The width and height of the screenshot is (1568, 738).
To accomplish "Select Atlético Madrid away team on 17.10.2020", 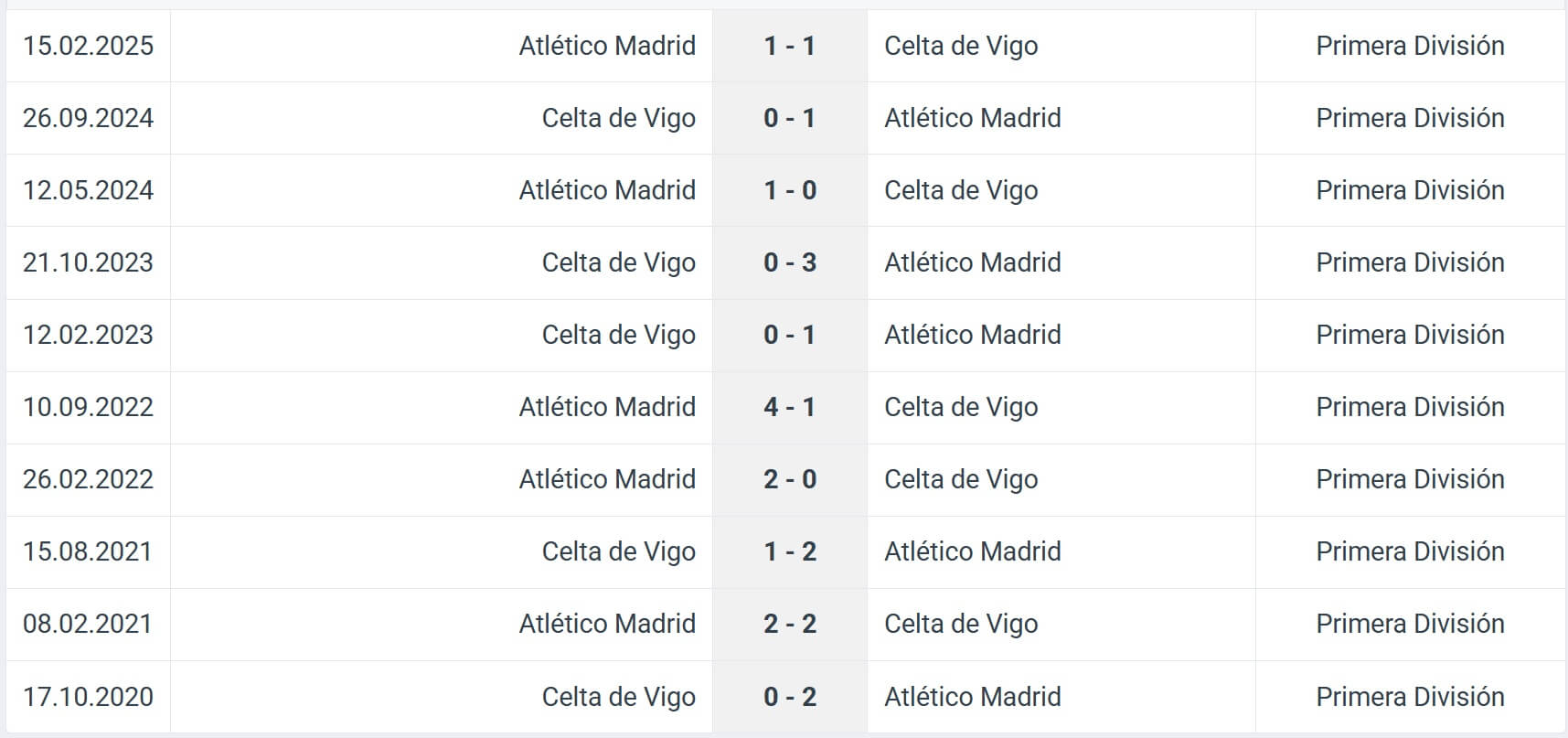I will pos(972,697).
